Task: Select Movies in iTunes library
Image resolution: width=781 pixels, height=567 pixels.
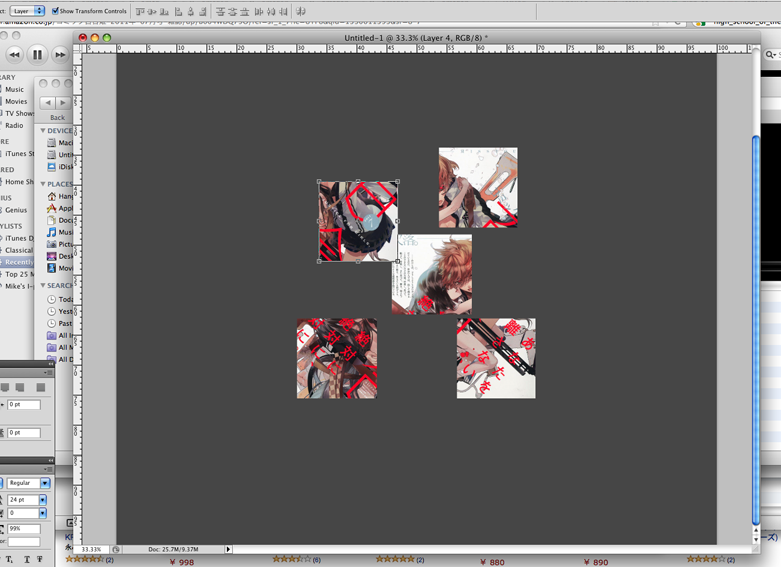Action: coord(16,101)
